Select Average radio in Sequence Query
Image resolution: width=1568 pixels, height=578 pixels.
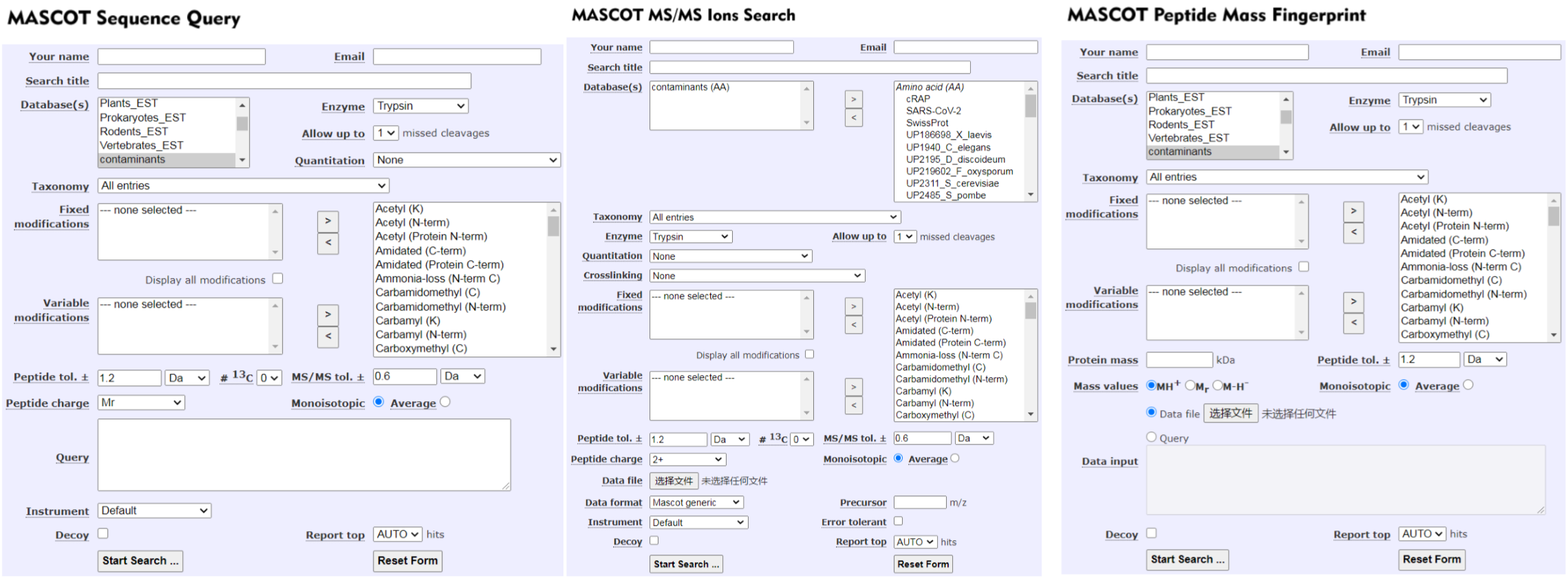pyautogui.click(x=445, y=402)
